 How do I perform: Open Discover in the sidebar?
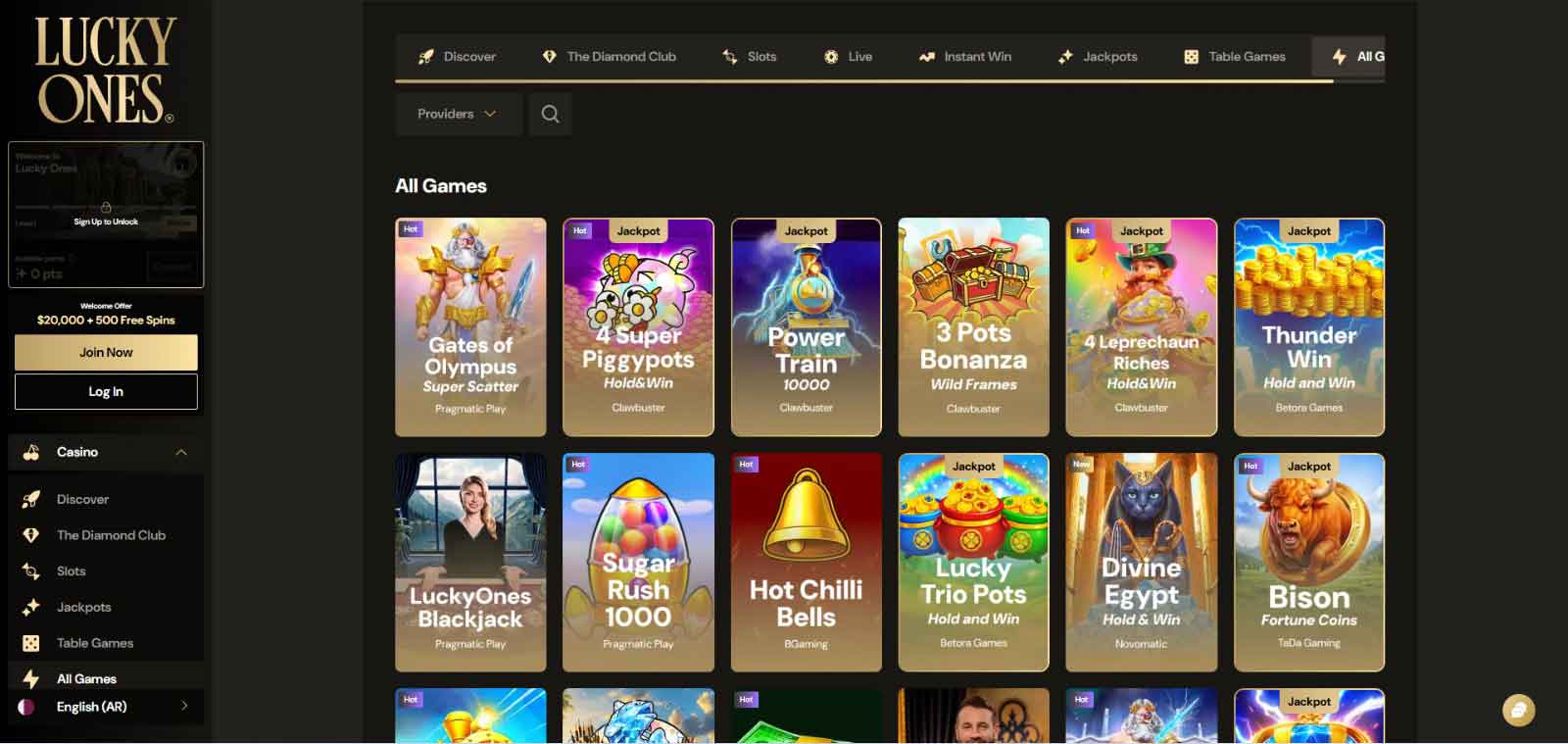[x=106, y=499]
